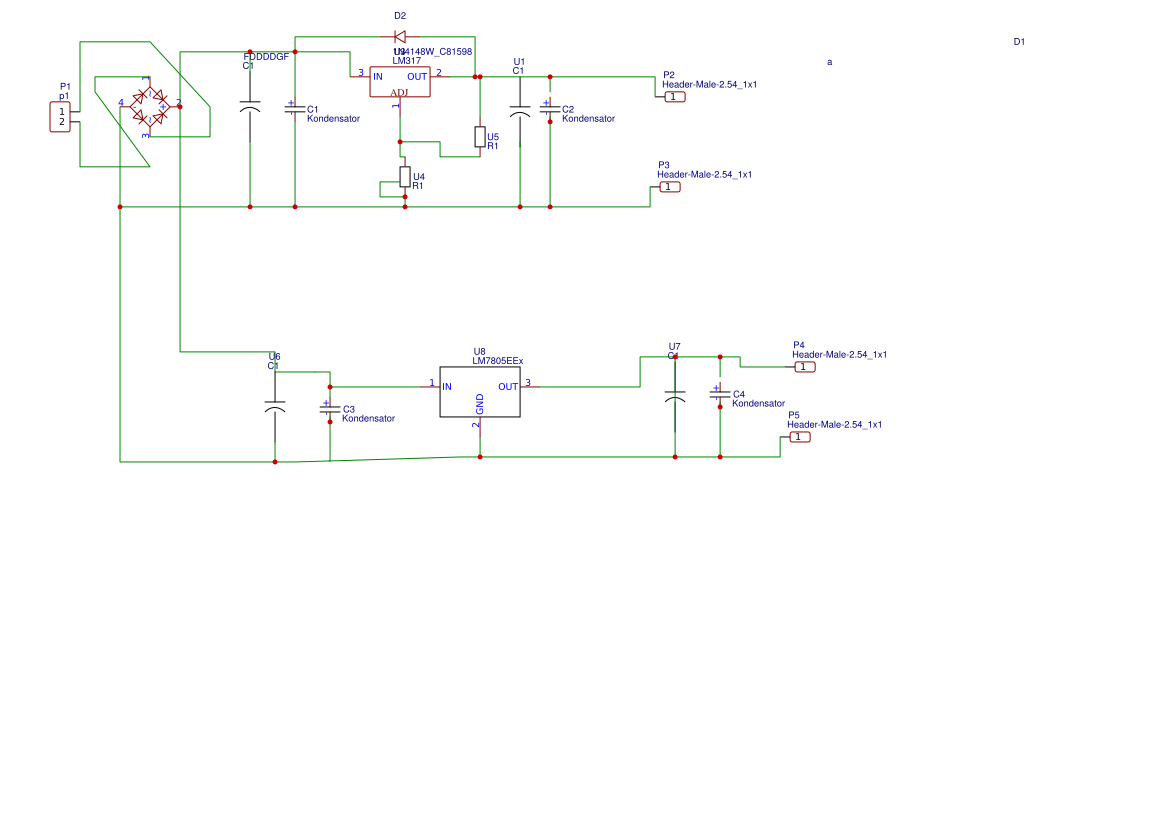Image resolution: width=1170 pixels, height=828 pixels.
Task: Select the LM7805EEx regulator symbol U8
Action: (x=482, y=393)
